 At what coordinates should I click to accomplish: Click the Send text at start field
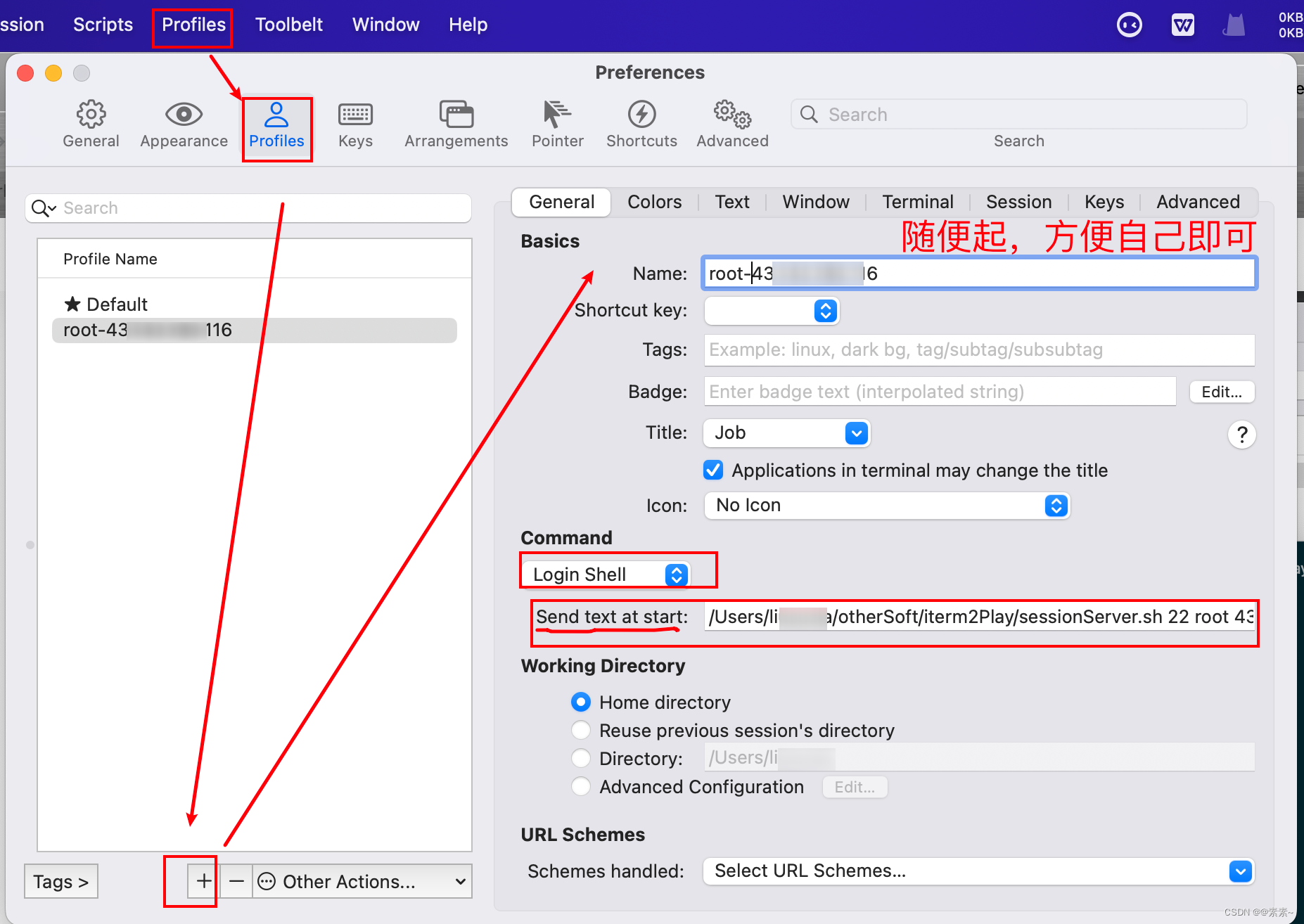tap(980, 617)
